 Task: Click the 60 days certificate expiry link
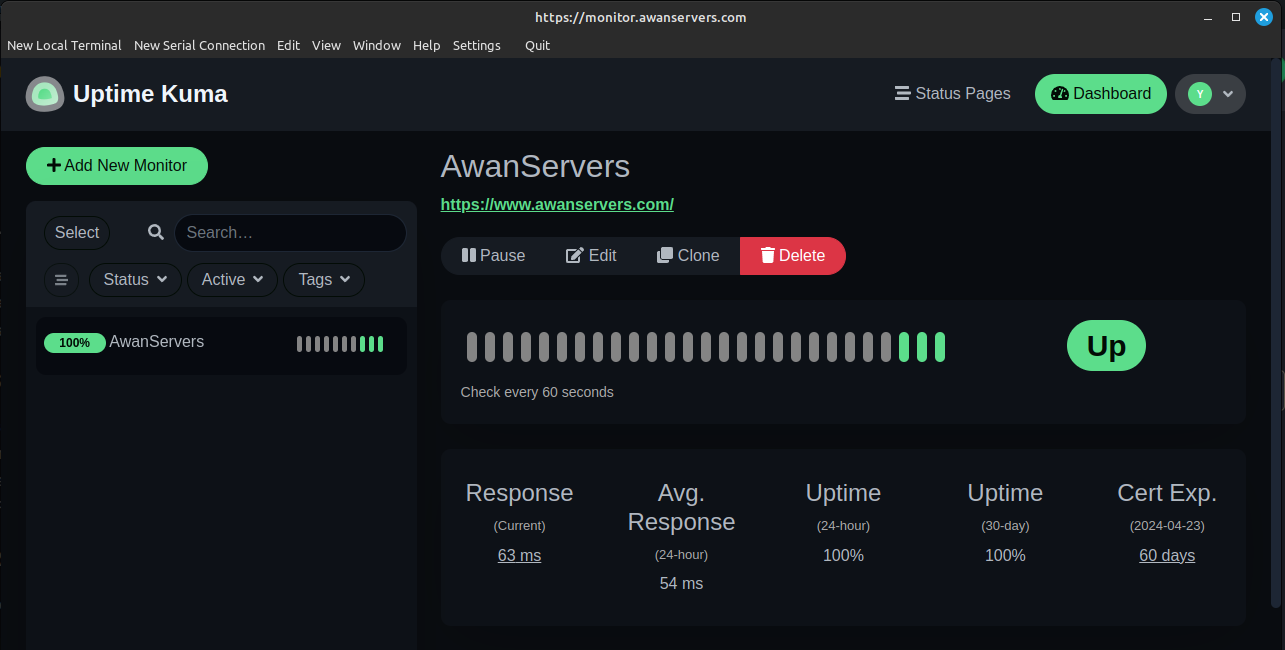point(1166,555)
